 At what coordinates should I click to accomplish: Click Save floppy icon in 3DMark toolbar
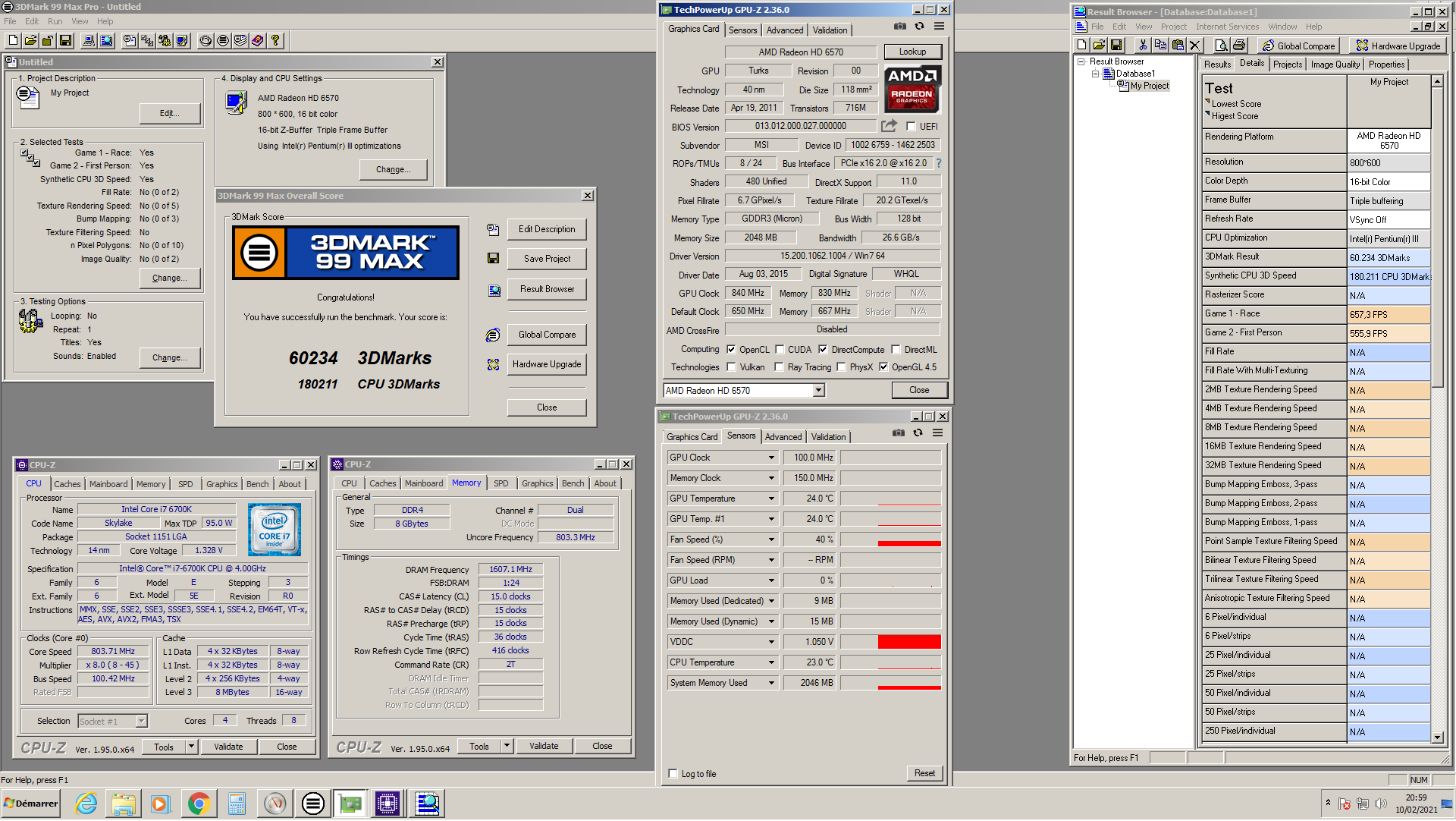65,41
